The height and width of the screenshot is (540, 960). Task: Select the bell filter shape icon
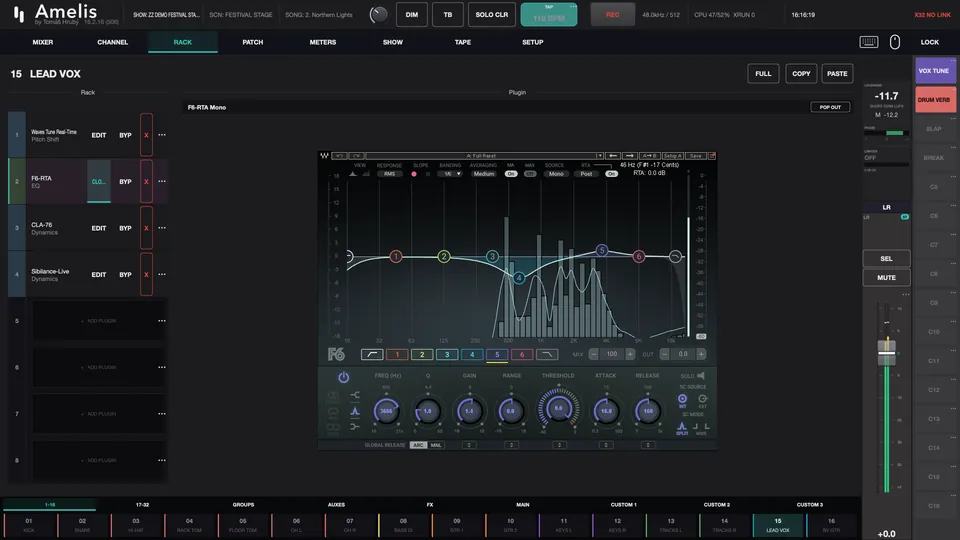pos(355,411)
